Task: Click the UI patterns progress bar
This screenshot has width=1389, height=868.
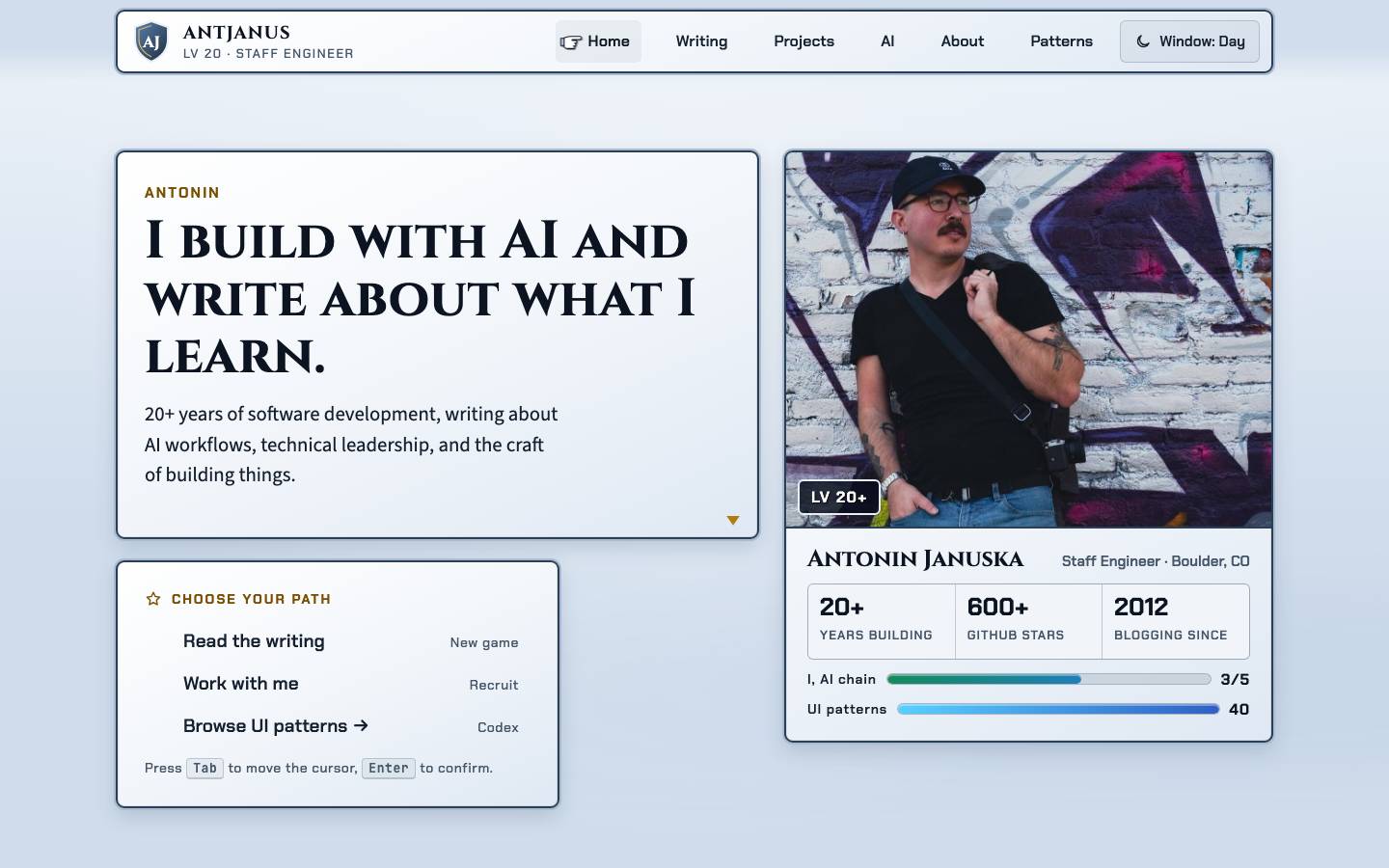Action: pos(1058,709)
